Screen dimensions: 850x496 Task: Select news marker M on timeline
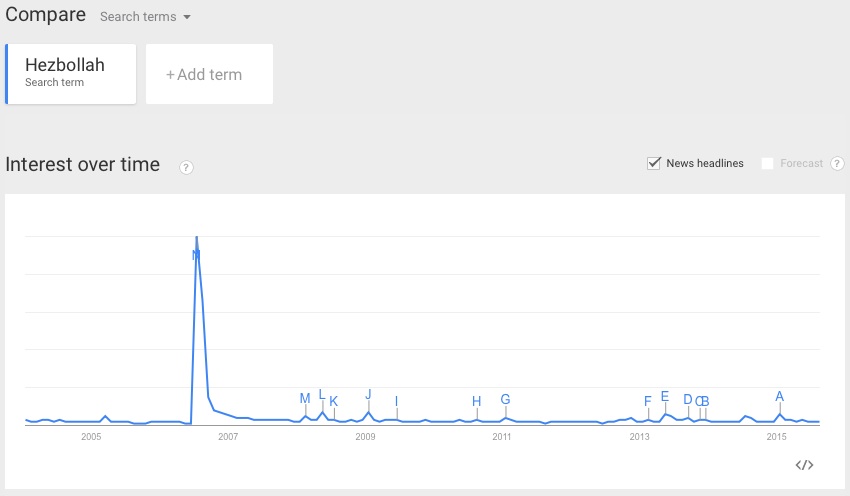click(305, 398)
